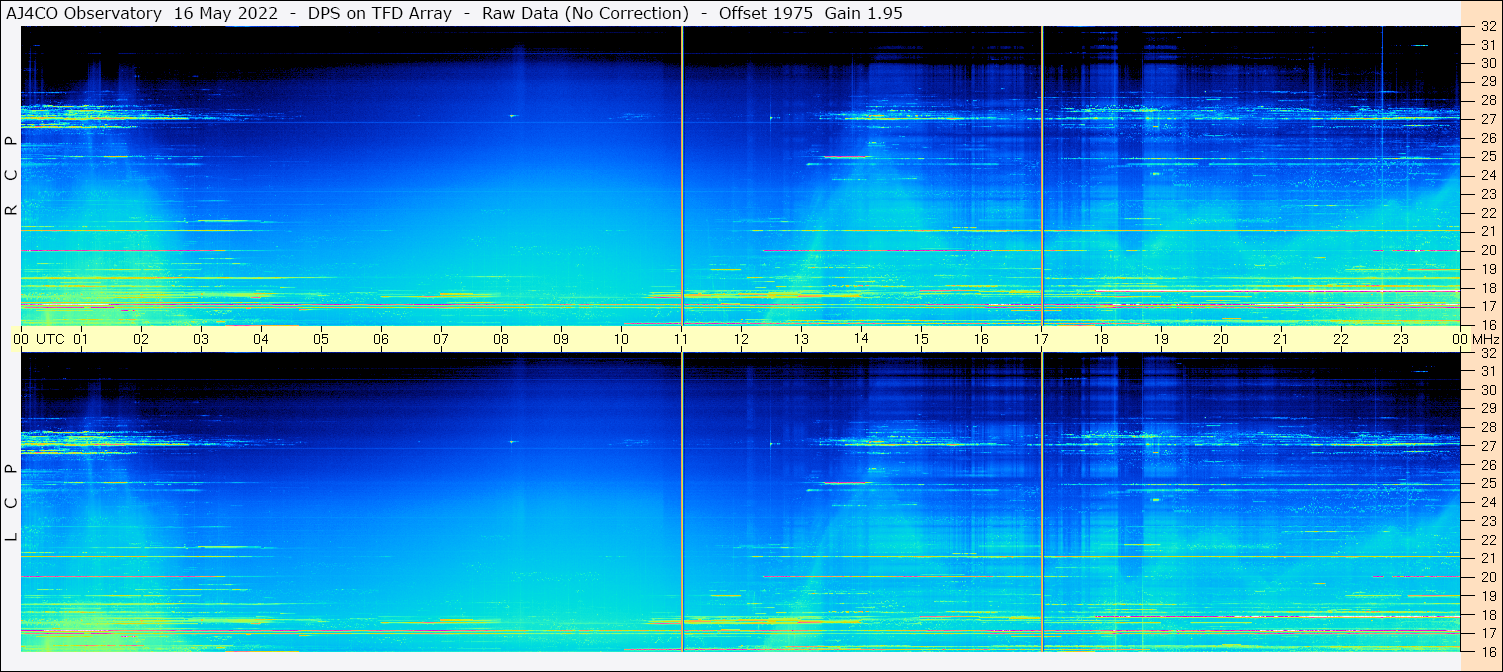The height and width of the screenshot is (672, 1503).
Task: Select hour 14 on the time axis
Action: 861,339
